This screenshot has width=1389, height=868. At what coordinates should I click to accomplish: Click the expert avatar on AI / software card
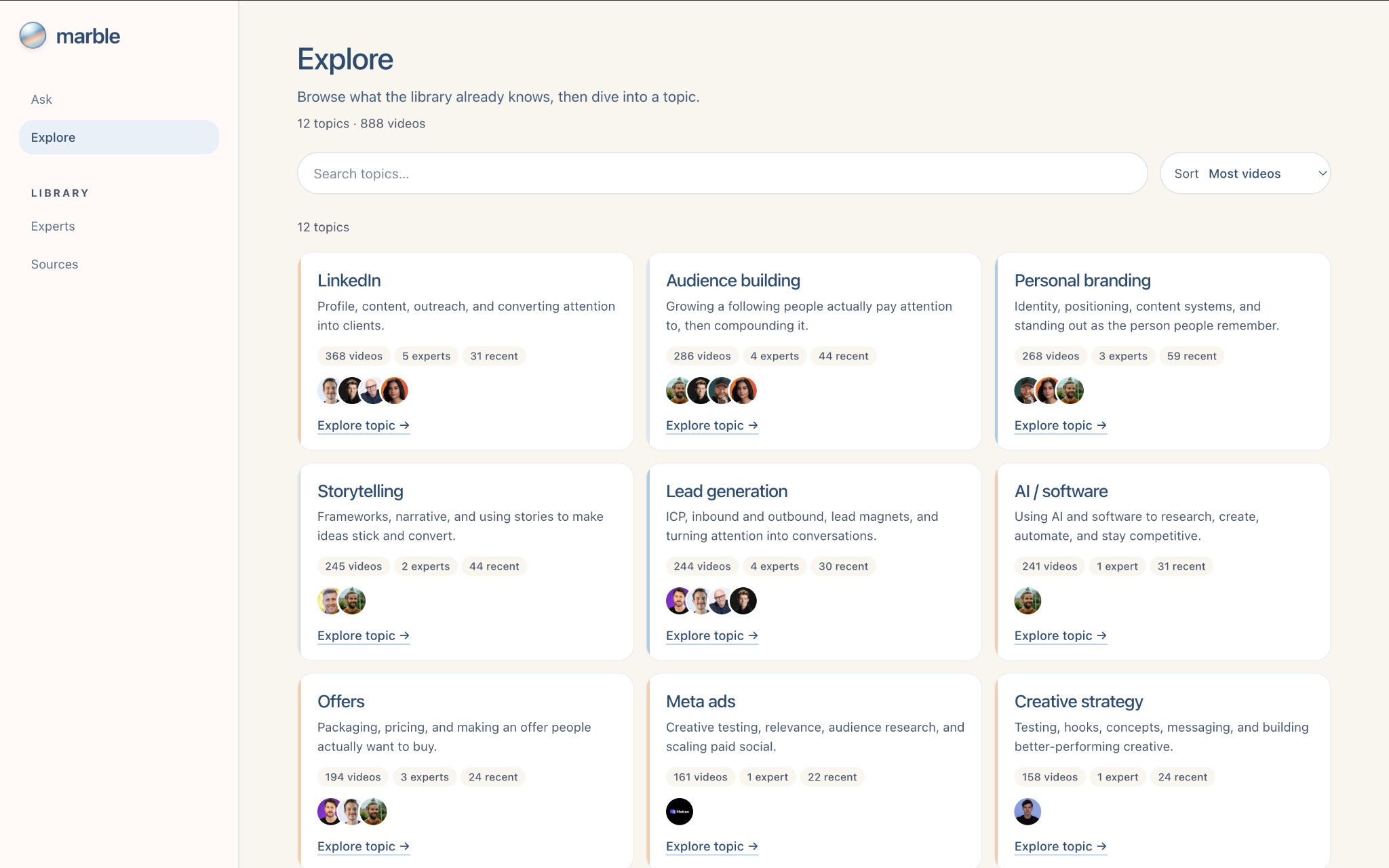tap(1028, 601)
